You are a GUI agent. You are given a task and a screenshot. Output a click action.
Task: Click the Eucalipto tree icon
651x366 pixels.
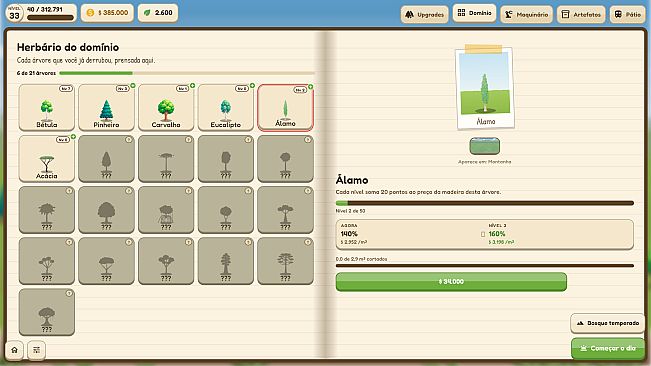click(x=225, y=110)
